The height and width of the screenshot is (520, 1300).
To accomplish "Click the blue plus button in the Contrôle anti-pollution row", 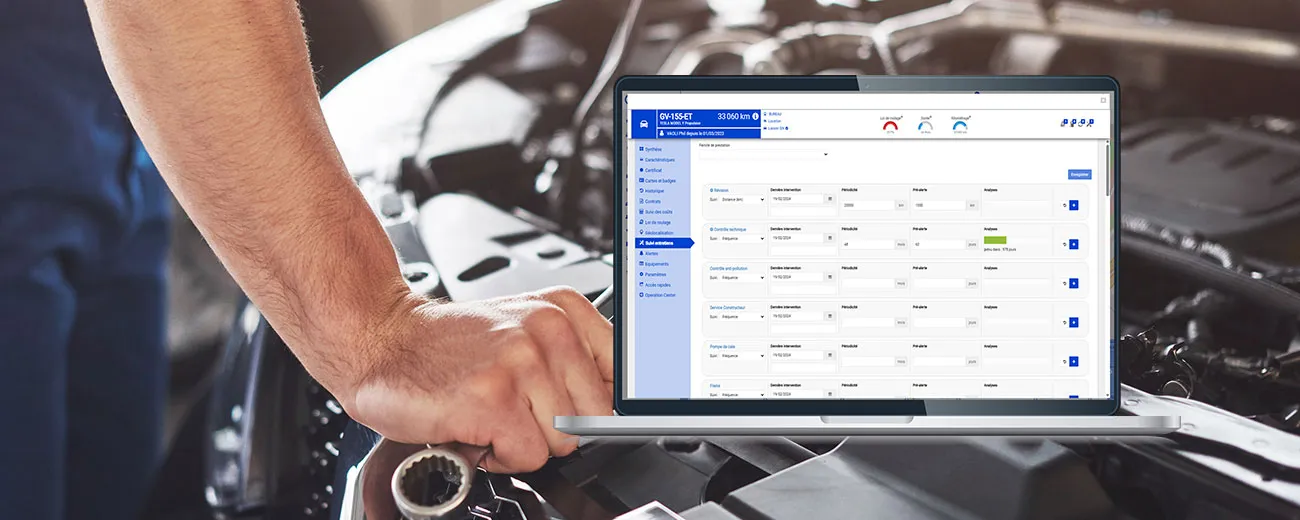I will coord(1074,283).
